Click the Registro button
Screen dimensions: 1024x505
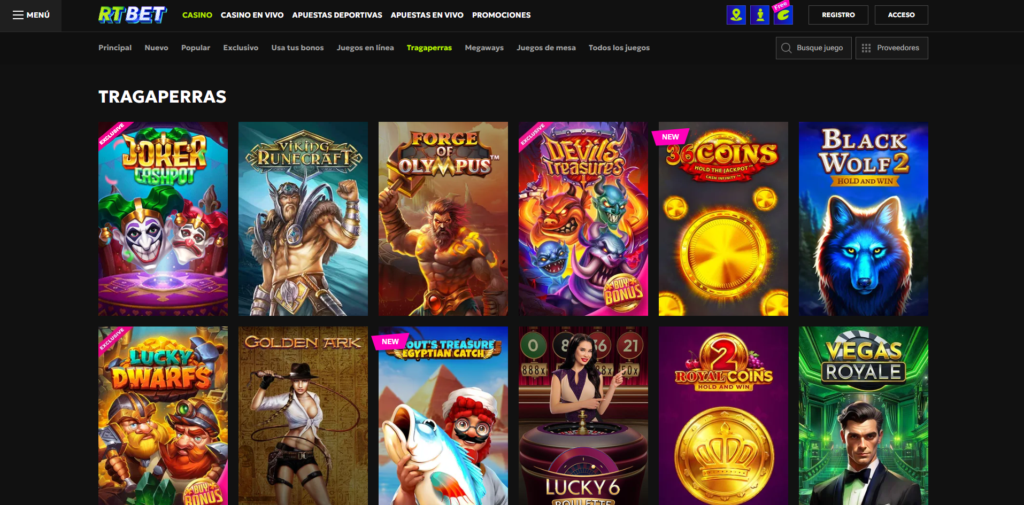(x=837, y=15)
